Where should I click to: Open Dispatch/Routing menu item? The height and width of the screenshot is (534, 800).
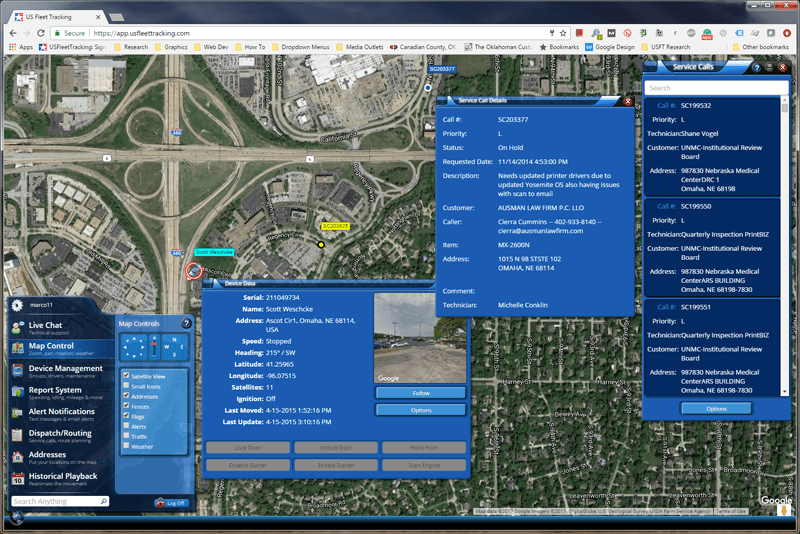pos(61,436)
